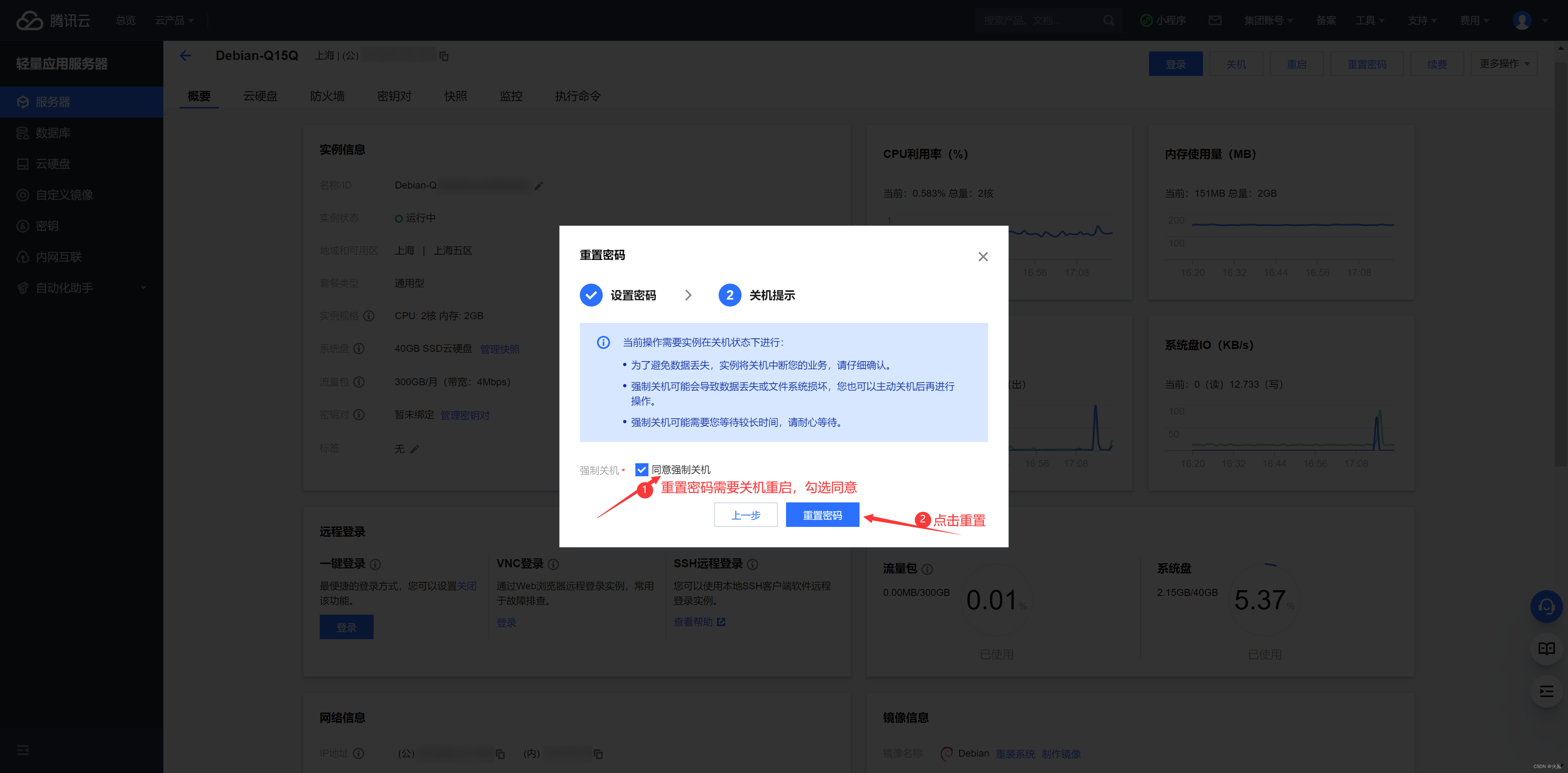The width and height of the screenshot is (1568, 773).
Task: Click the back arrow next to Debian-Q15Q
Action: click(x=186, y=56)
